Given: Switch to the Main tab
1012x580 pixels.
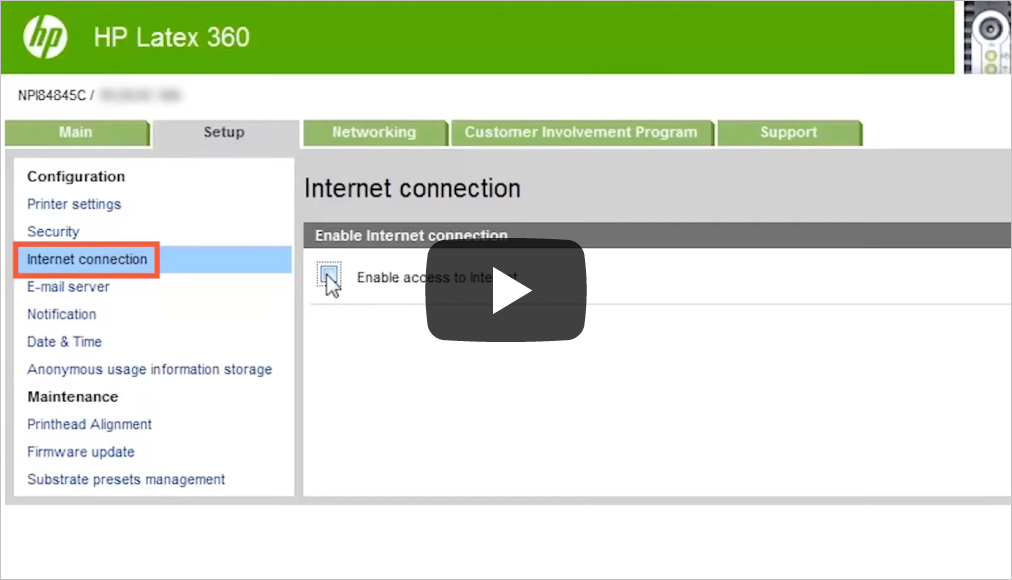Looking at the screenshot, I should coord(76,132).
